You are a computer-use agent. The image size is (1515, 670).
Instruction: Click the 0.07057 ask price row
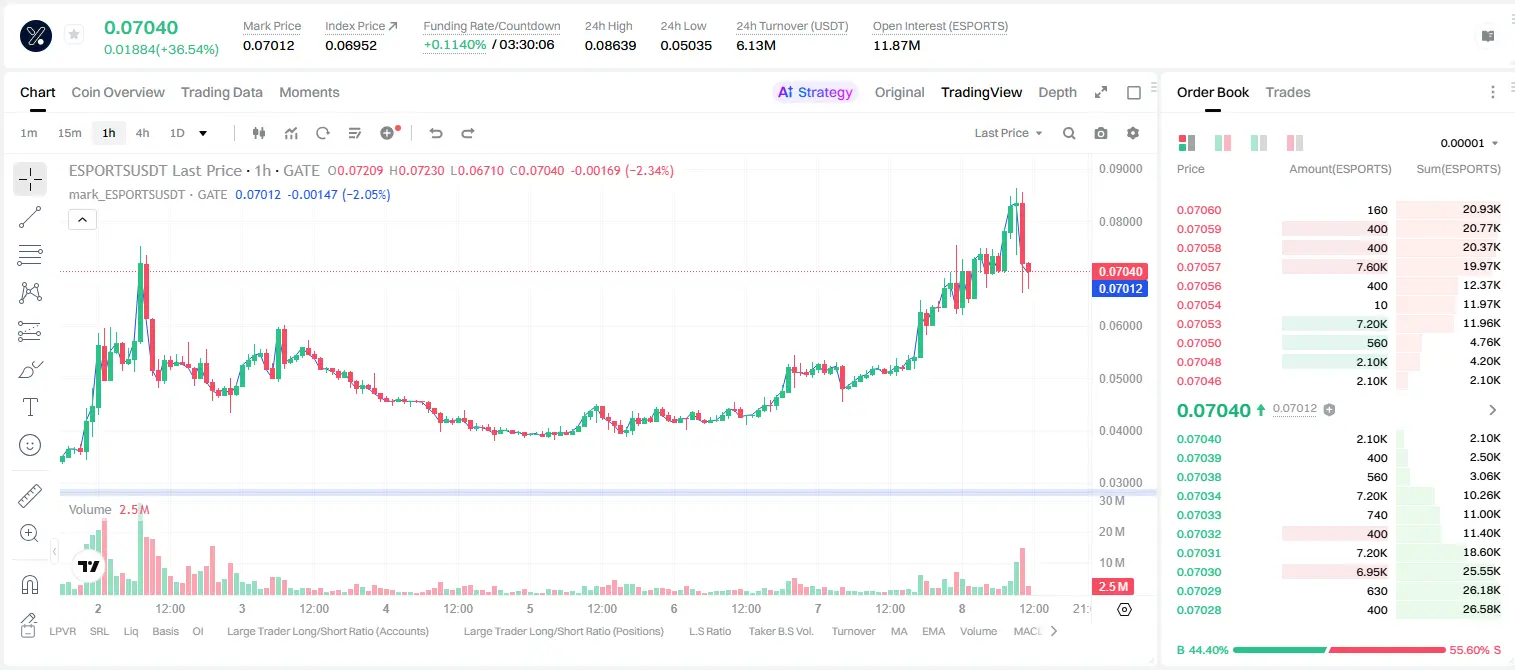pyautogui.click(x=1338, y=267)
